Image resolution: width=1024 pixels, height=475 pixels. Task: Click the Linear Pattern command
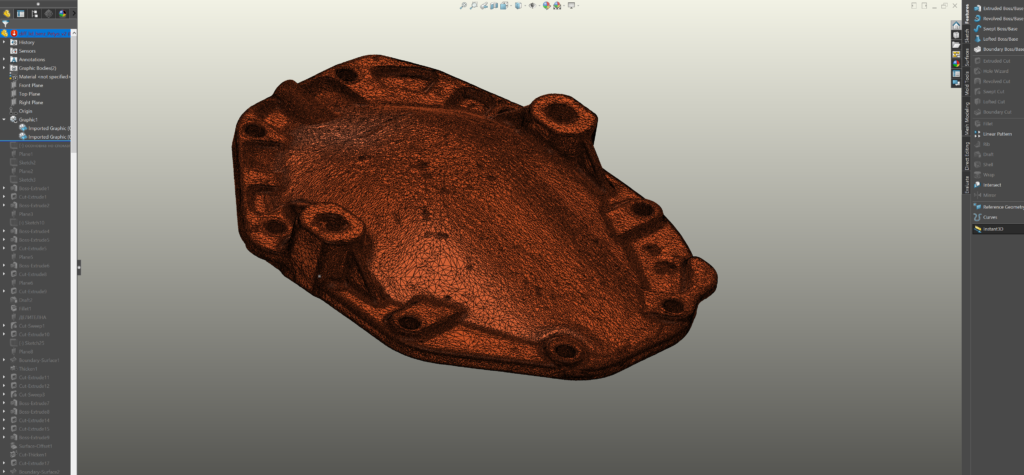(x=993, y=134)
